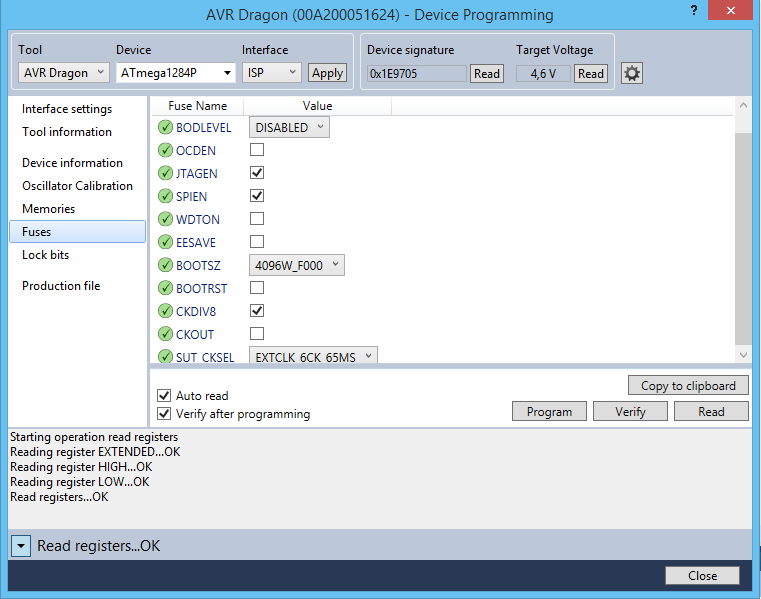Open the Tool dropdown showing AVR Dragon
The image size is (761, 599).
[x=64, y=73]
